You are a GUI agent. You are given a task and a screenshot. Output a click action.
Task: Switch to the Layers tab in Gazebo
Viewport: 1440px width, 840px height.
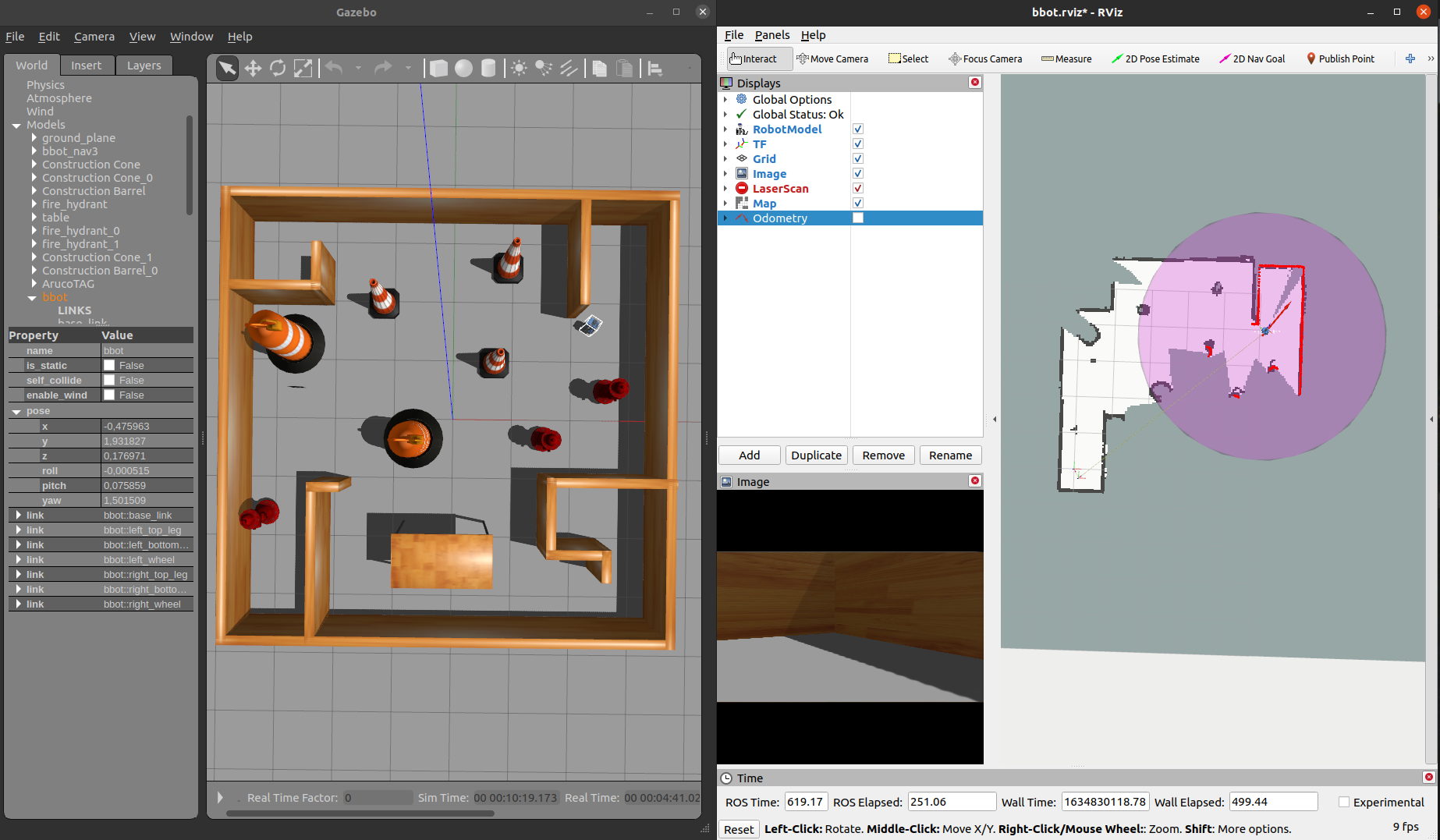pyautogui.click(x=144, y=66)
